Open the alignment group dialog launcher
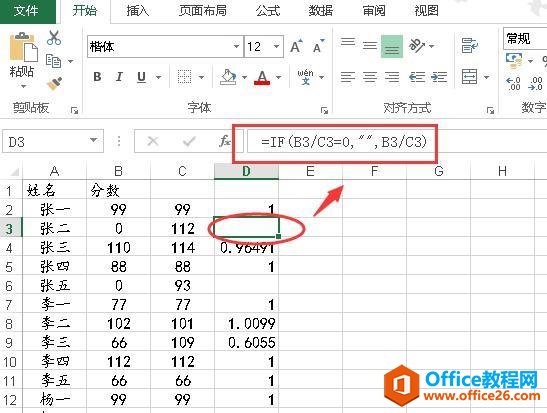The height and width of the screenshot is (413, 547). tap(490, 111)
